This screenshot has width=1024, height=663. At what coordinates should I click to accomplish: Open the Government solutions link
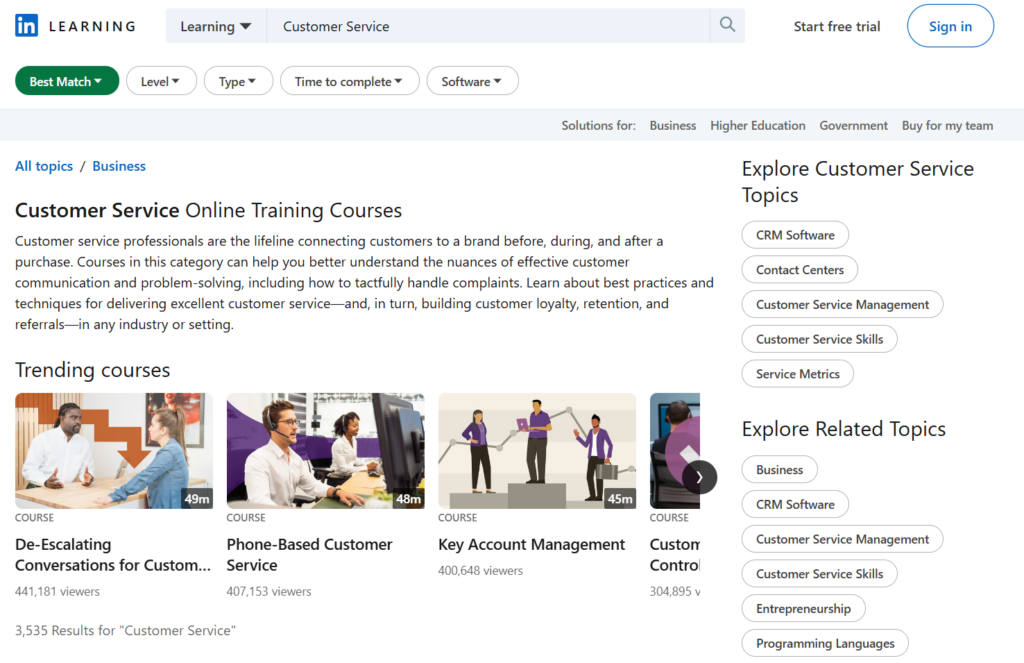pos(854,125)
